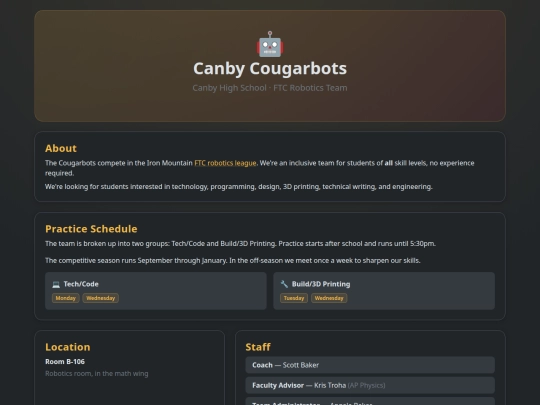Click the Build/3D Printing group label
The image size is (540, 405).
[x=321, y=284]
